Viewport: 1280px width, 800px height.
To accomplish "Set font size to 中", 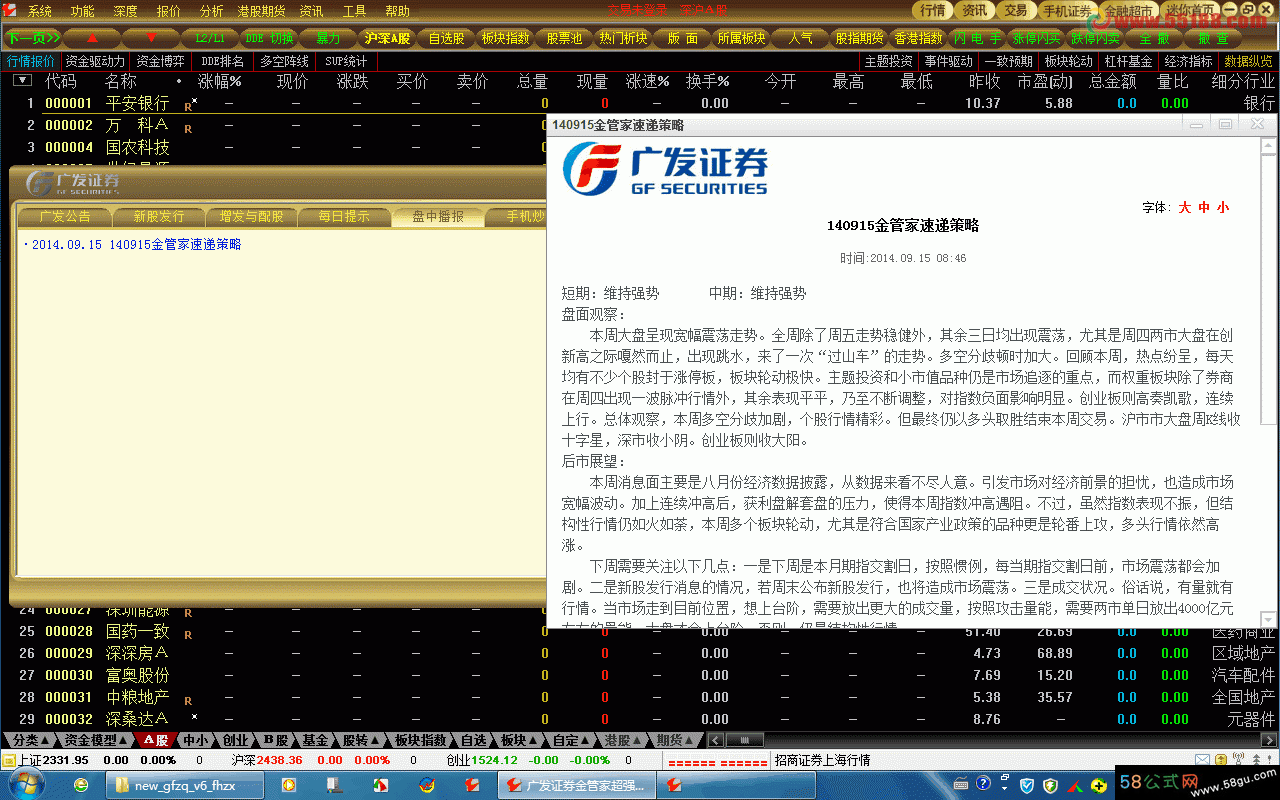I will 1204,208.
